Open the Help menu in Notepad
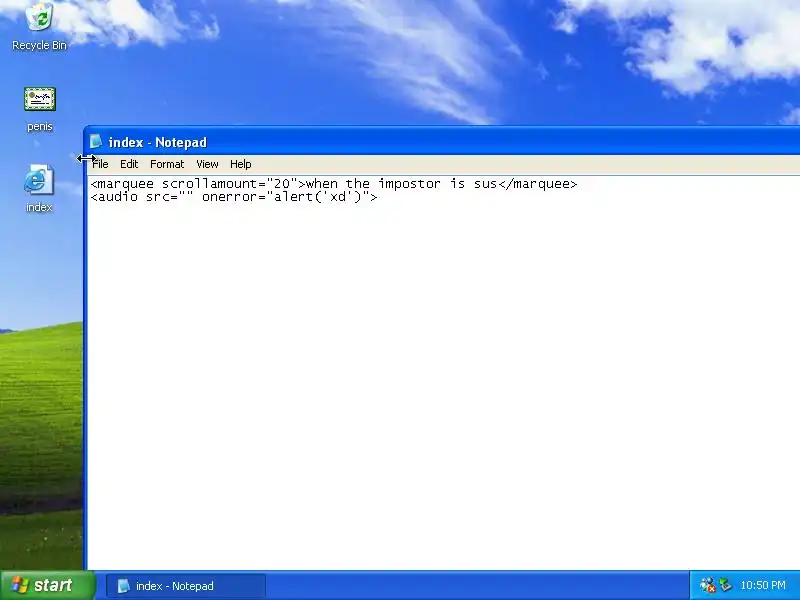The width and height of the screenshot is (800, 600). pyautogui.click(x=240, y=164)
